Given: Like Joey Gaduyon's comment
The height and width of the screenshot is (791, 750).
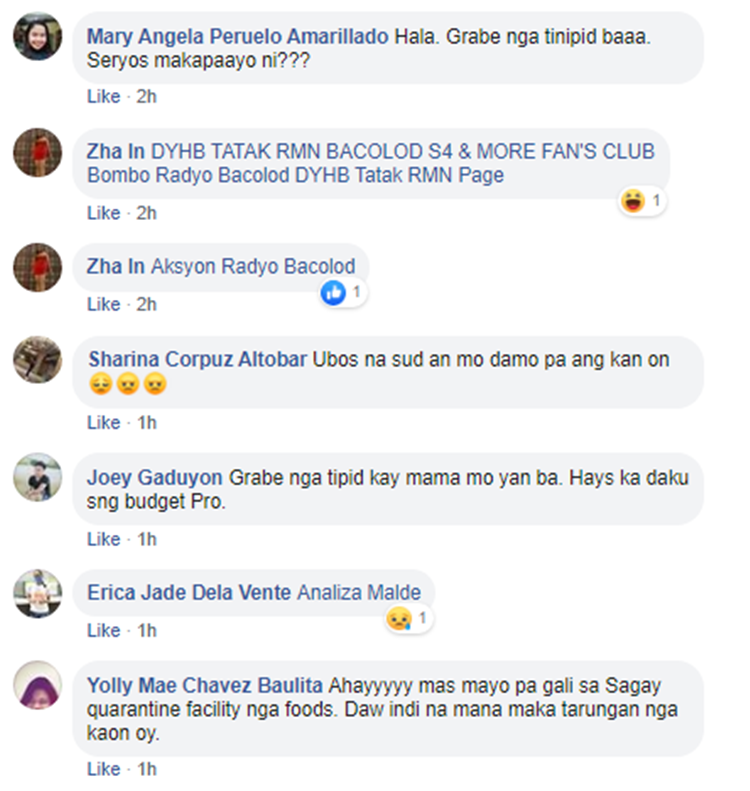Looking at the screenshot, I should point(103,539).
